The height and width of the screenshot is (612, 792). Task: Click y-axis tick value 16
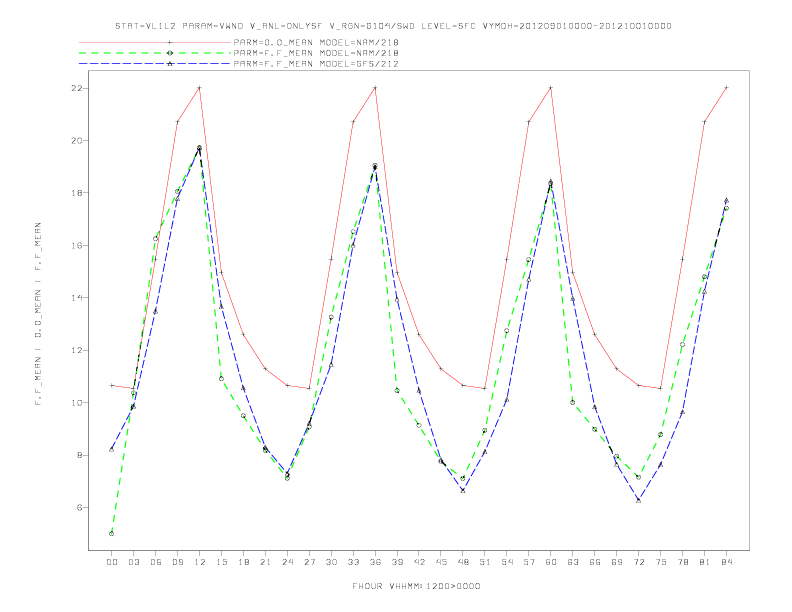(x=77, y=245)
